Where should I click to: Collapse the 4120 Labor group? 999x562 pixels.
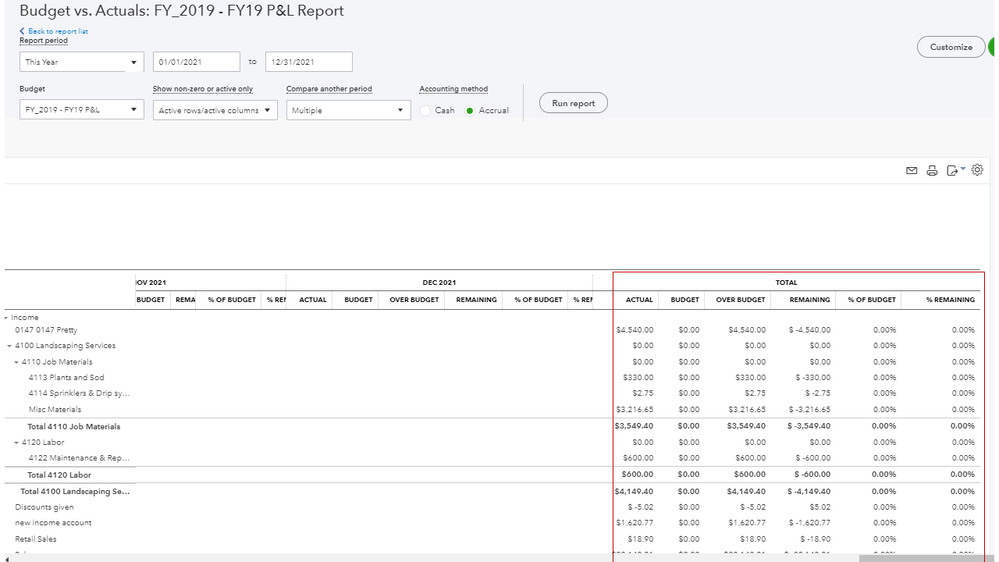click(x=16, y=442)
